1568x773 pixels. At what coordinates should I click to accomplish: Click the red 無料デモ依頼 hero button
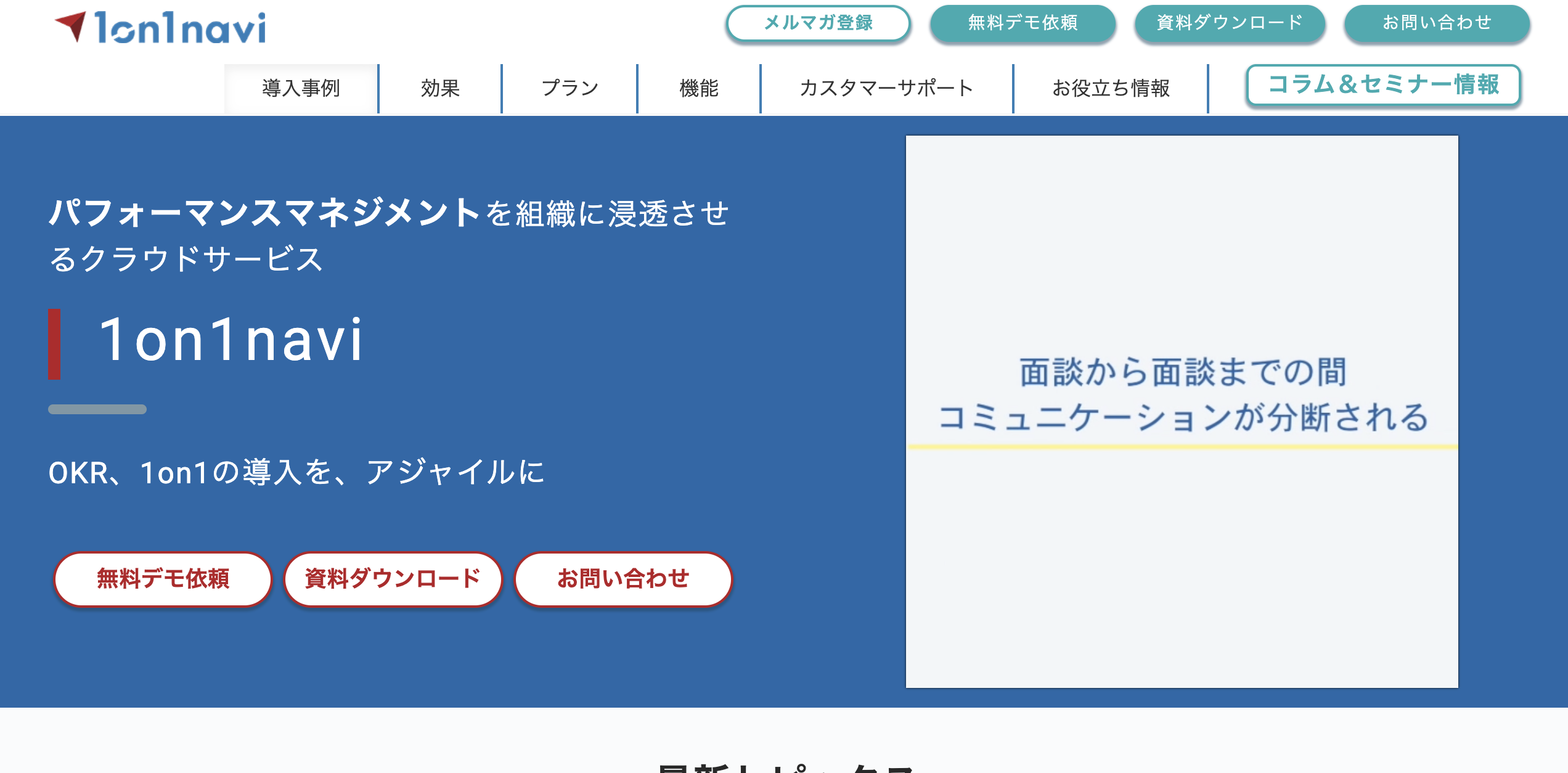pos(163,579)
